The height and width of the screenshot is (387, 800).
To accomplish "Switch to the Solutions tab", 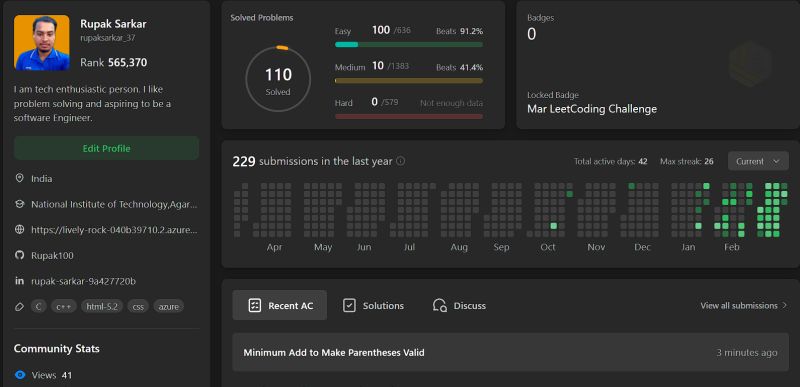I will click(x=373, y=305).
